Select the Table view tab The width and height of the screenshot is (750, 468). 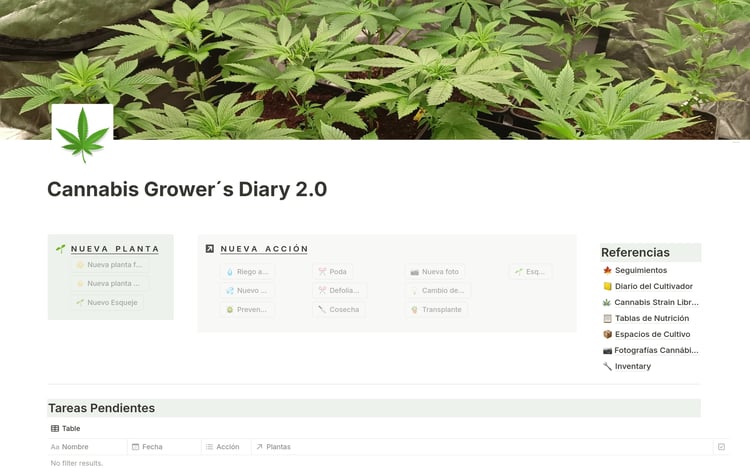click(x=66, y=428)
